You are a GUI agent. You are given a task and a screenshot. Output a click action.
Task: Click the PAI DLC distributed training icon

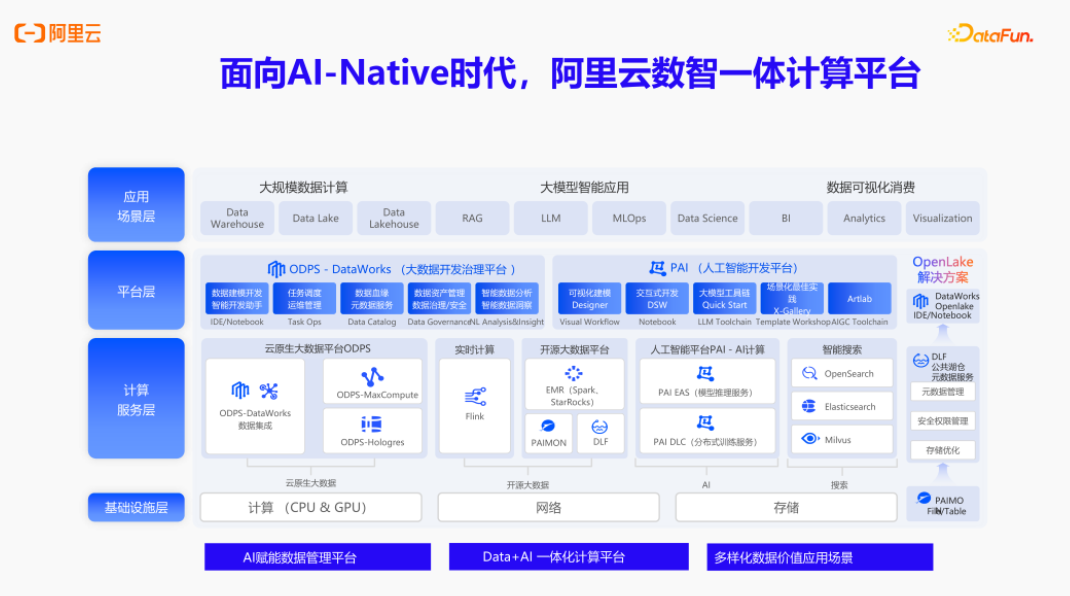click(705, 423)
